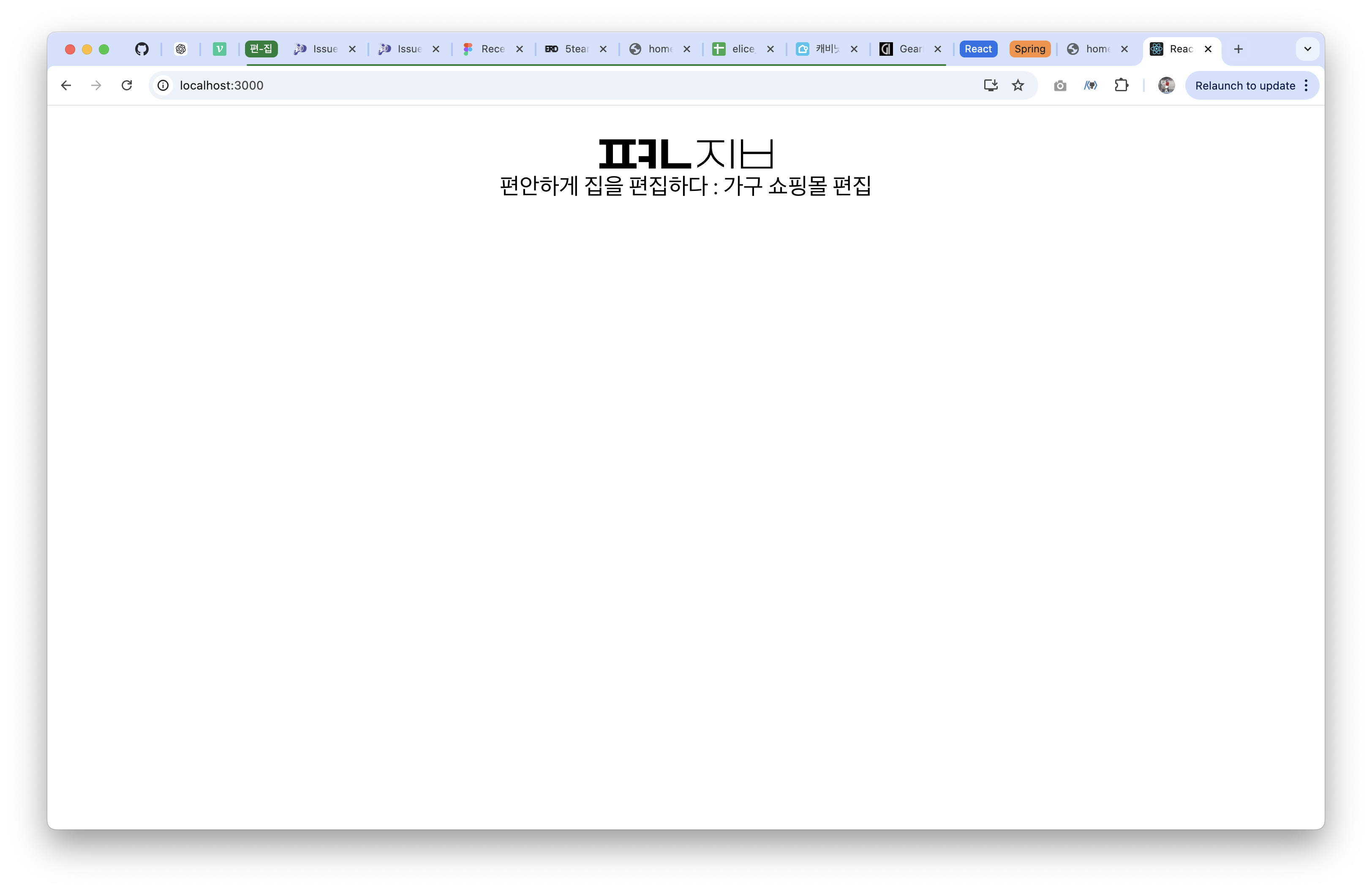Viewport: 1372px width, 892px height.
Task: Click the install app icon in address bar
Action: [x=991, y=85]
